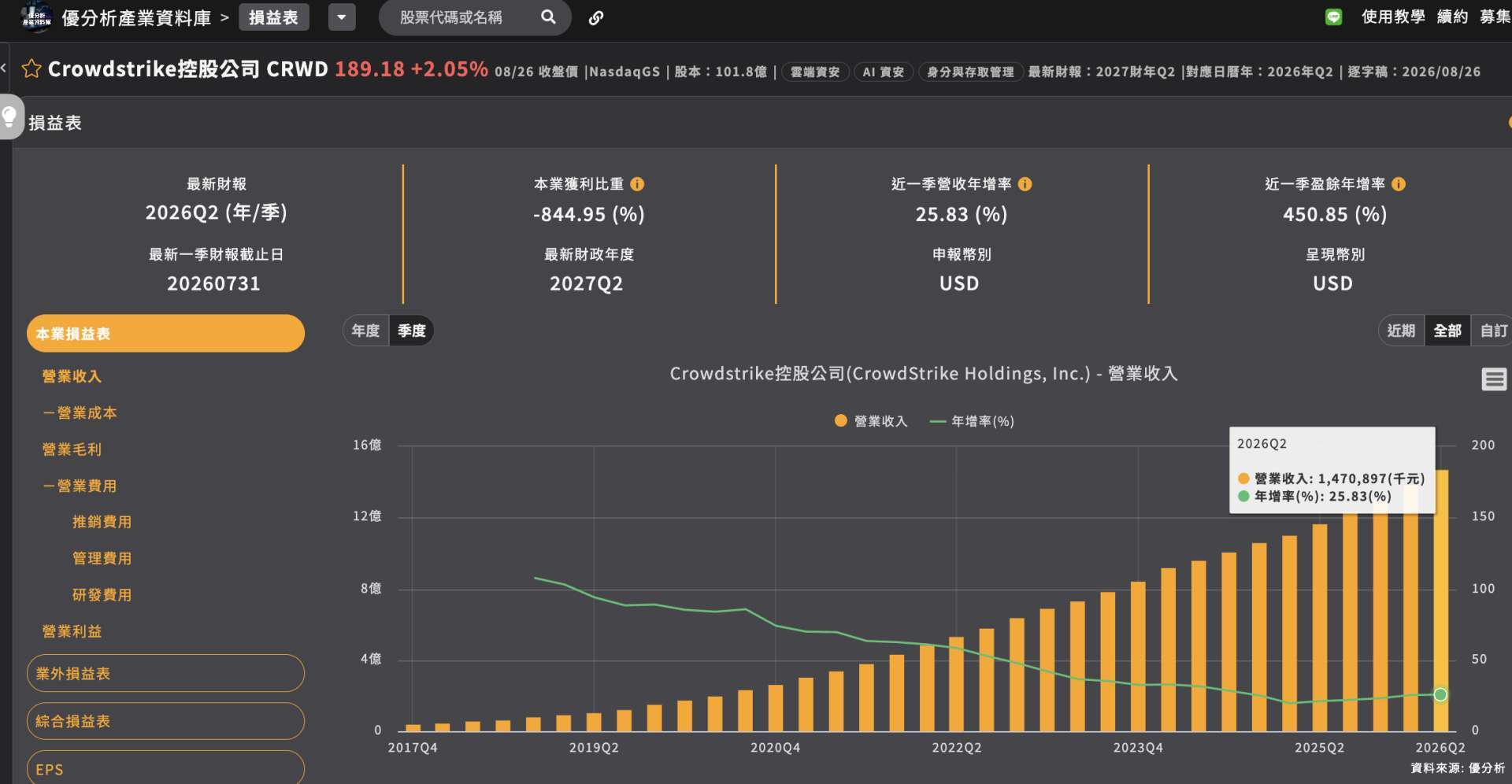Click 450.85 (%) earnings growth value
Viewport: 1512px width, 784px height.
click(1335, 214)
